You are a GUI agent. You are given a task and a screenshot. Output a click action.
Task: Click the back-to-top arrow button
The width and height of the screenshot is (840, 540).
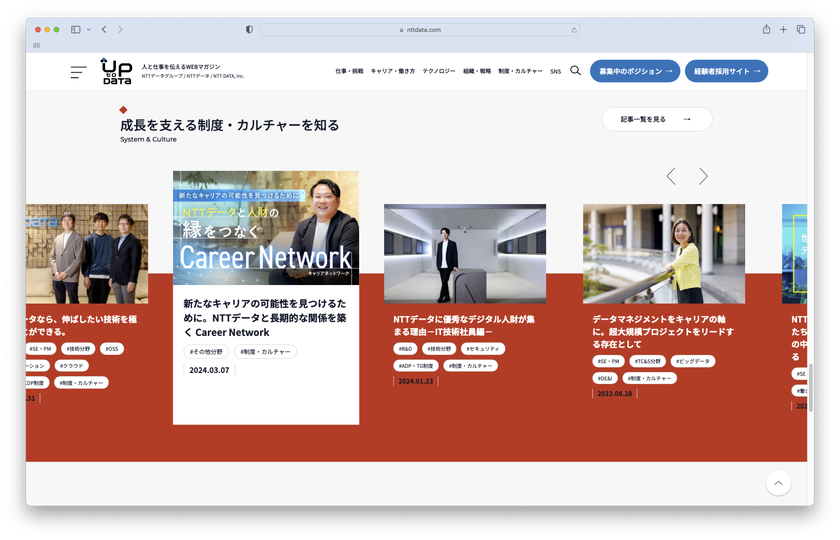tap(778, 483)
